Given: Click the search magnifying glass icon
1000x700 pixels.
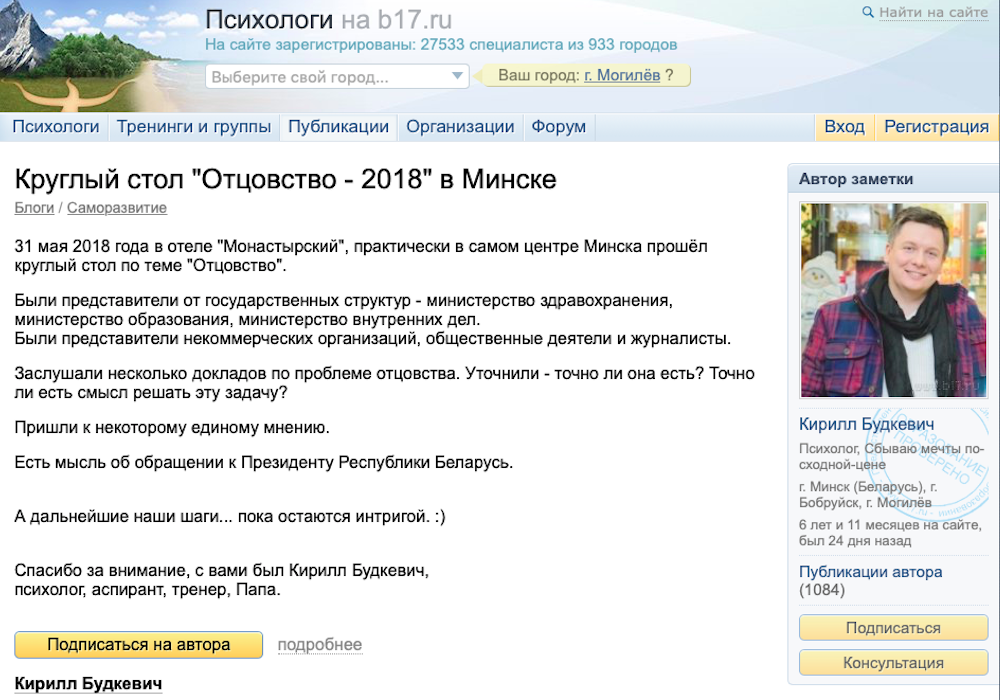Looking at the screenshot, I should pos(869,13).
